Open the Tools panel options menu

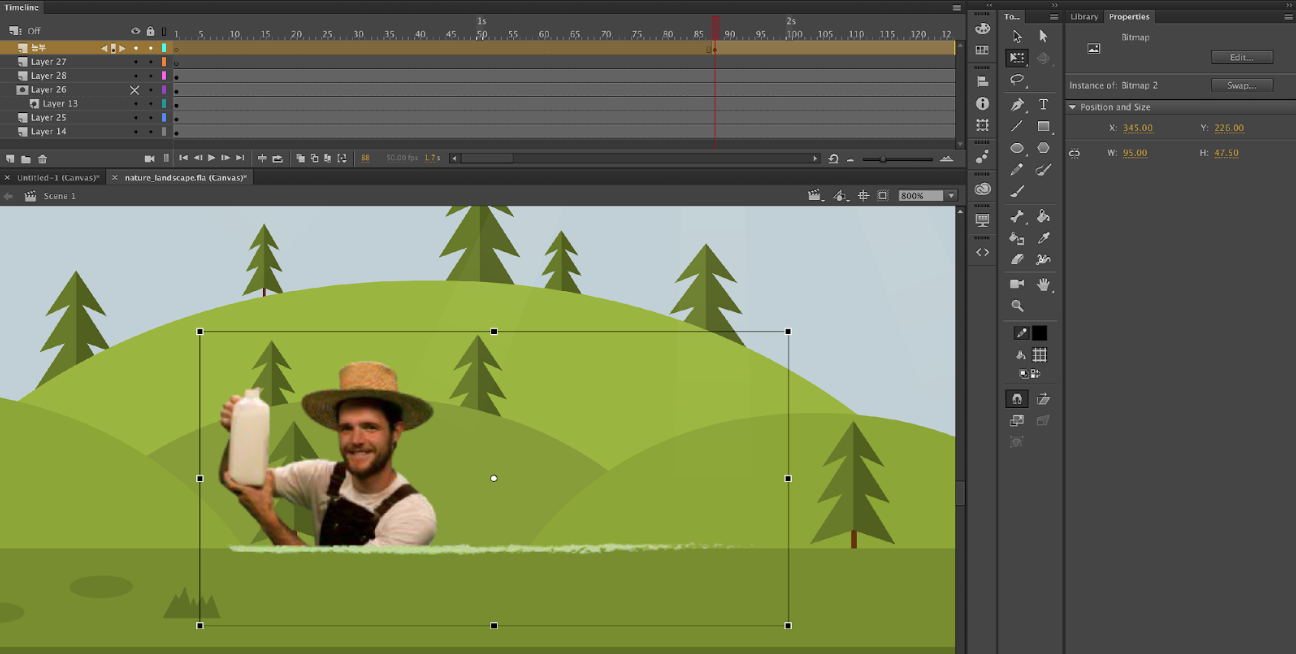1053,17
